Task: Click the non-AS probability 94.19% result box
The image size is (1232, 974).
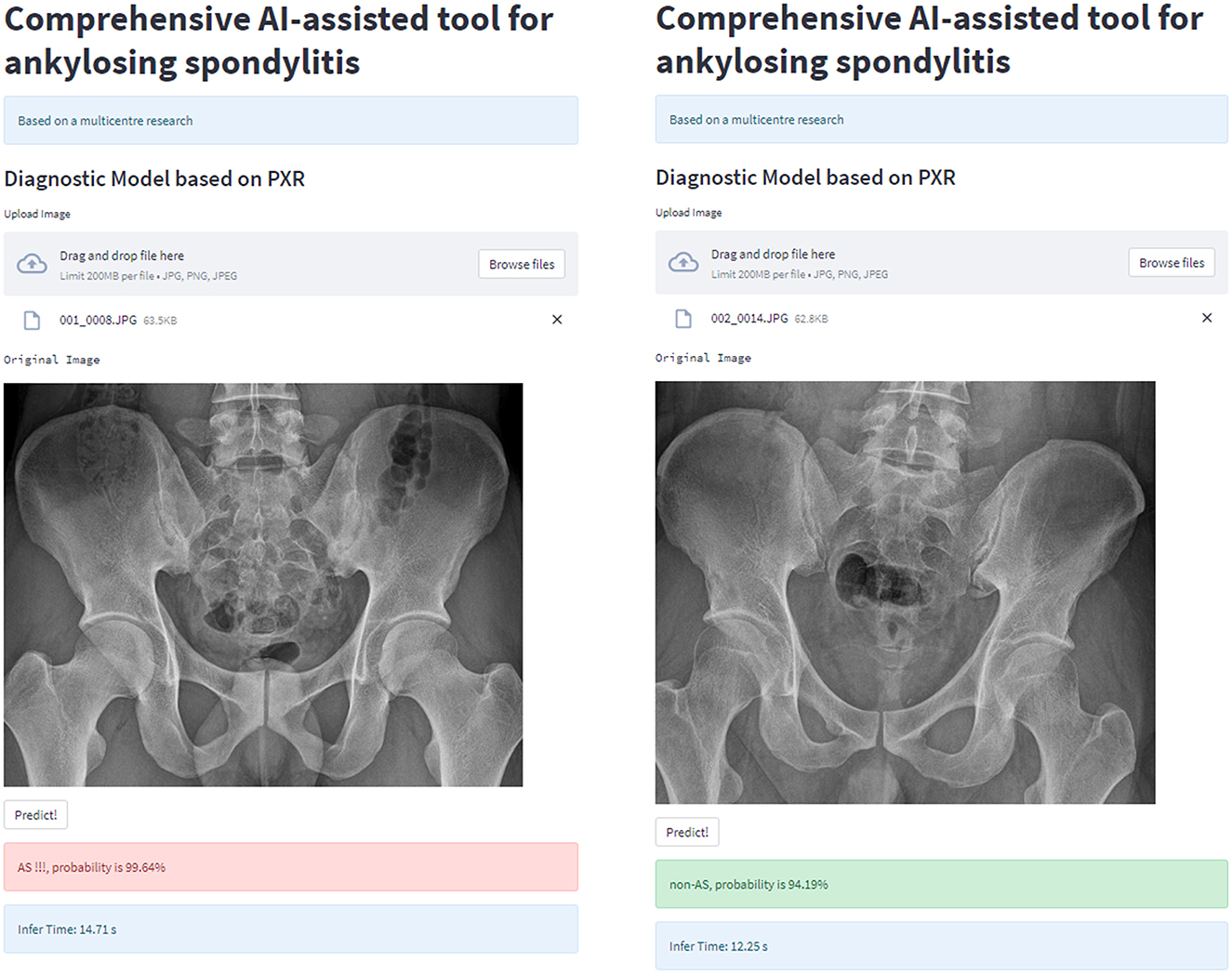Action: pos(941,884)
